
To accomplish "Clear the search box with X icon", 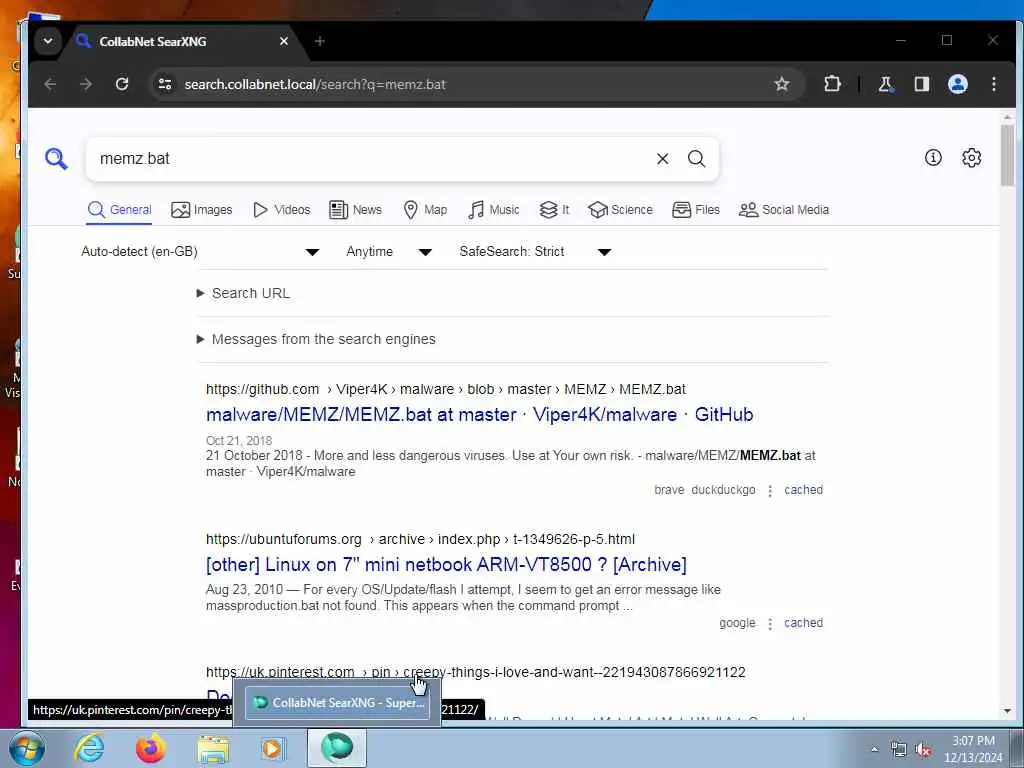I will click(662, 159).
